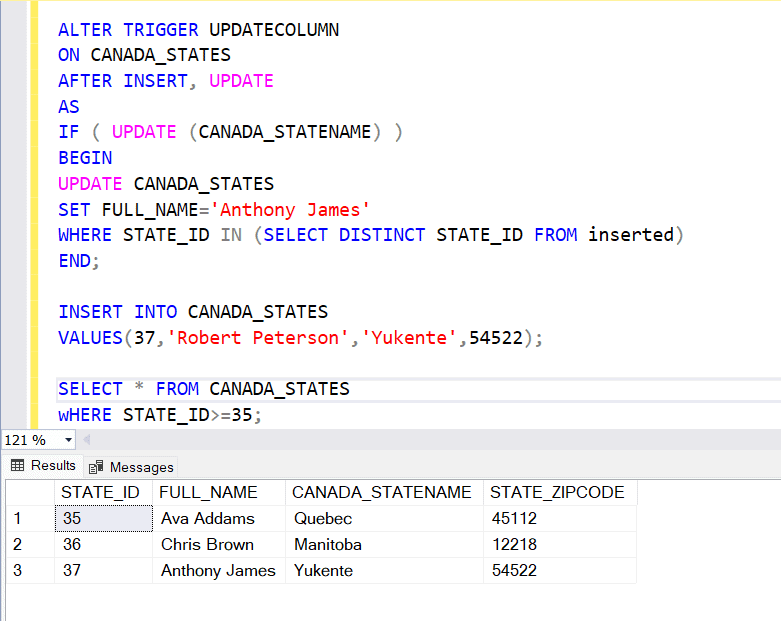Switch to the Results tab
Screen dimensions: 781x621
tap(43, 466)
